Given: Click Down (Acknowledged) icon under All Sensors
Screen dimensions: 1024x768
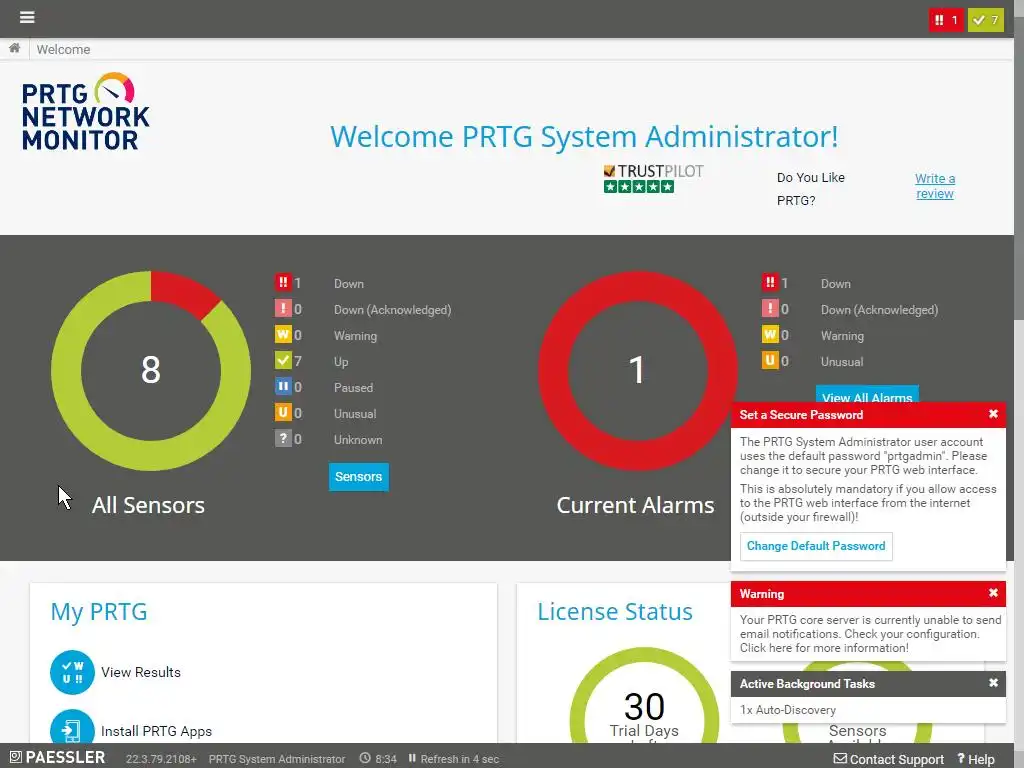Looking at the screenshot, I should click(283, 308).
